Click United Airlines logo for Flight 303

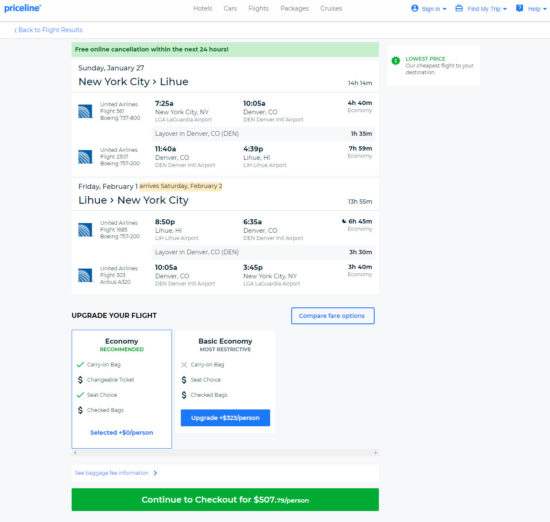[85, 275]
